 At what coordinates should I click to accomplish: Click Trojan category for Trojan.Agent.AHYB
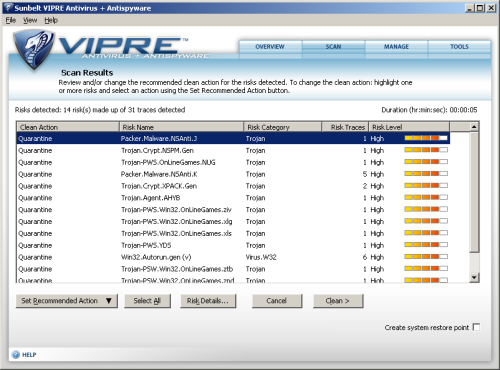(x=256, y=198)
